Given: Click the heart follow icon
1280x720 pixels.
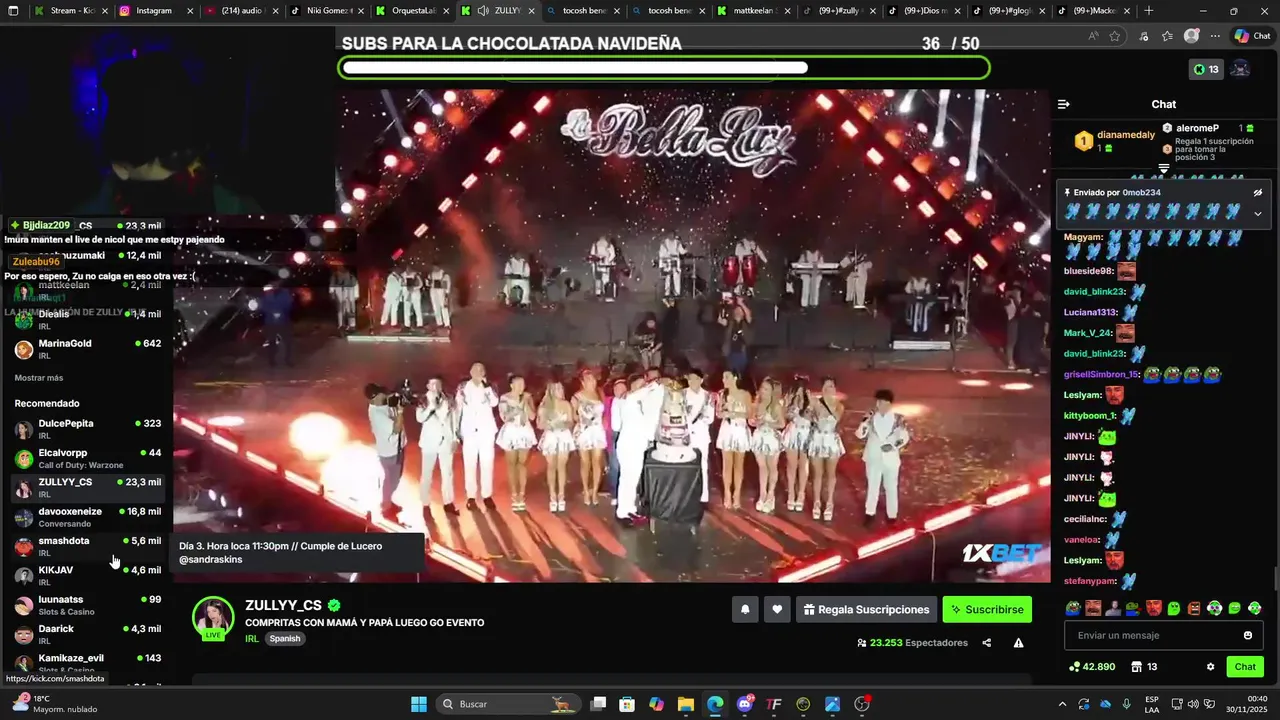Looking at the screenshot, I should [x=777, y=609].
